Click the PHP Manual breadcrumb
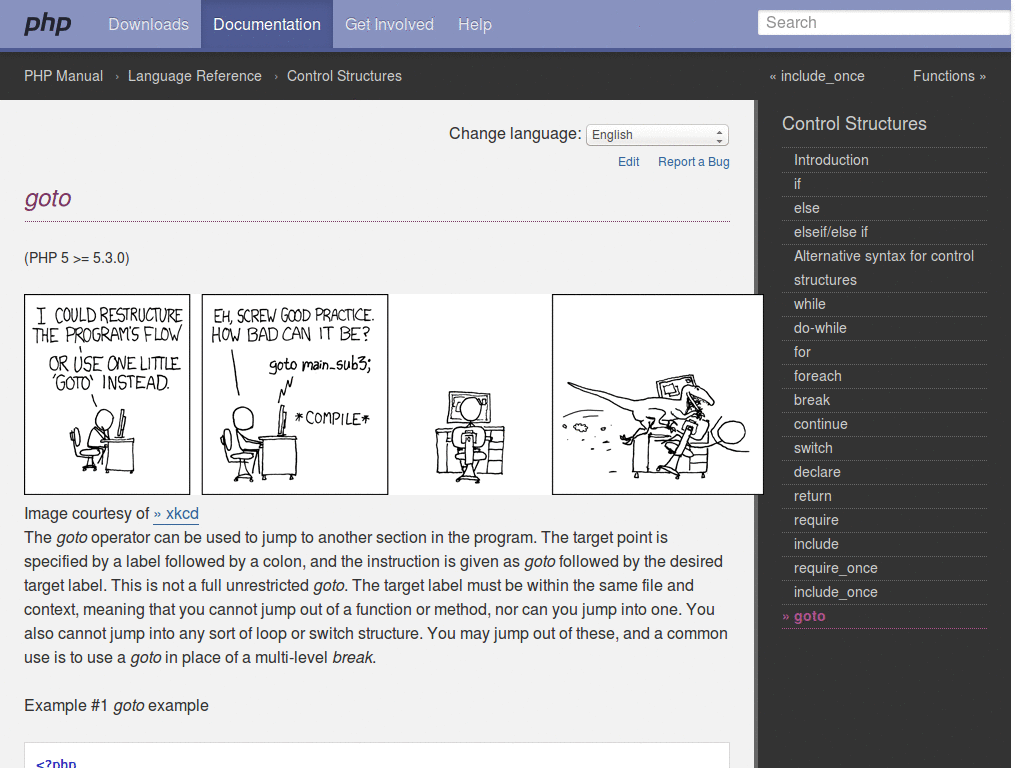This screenshot has width=1024, height=768. point(63,75)
